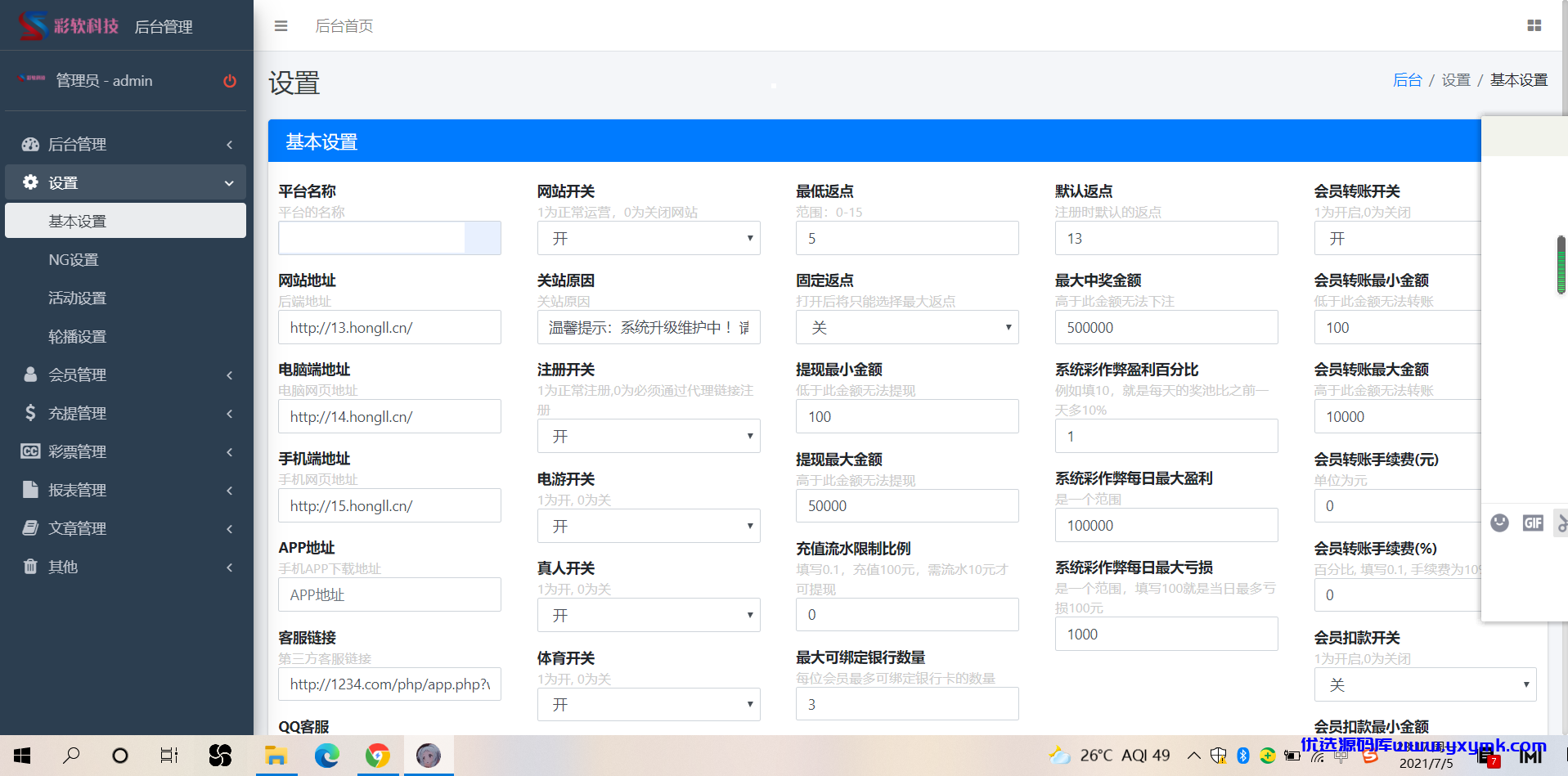
Task: Click the 客服链接 input field
Action: [x=389, y=684]
